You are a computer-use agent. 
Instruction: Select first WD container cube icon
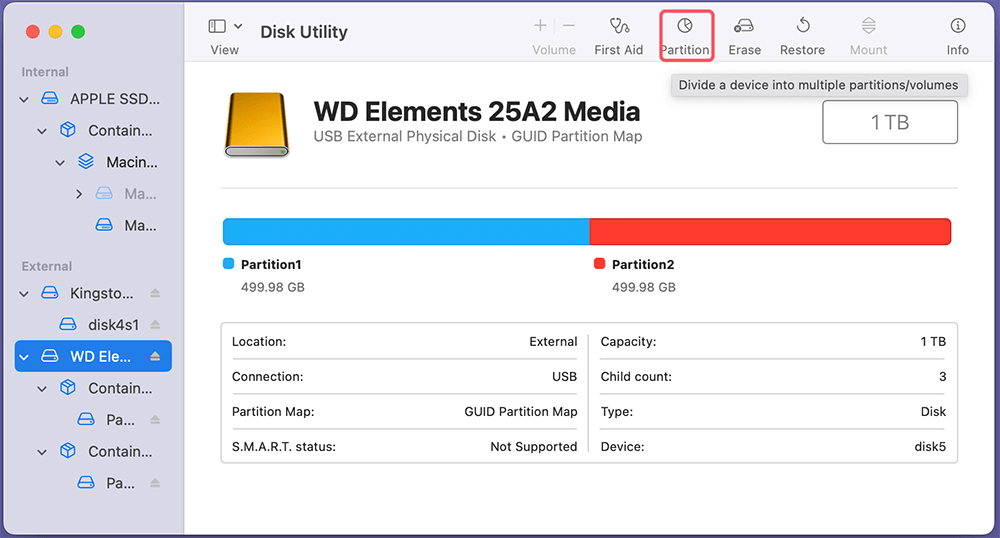click(68, 388)
